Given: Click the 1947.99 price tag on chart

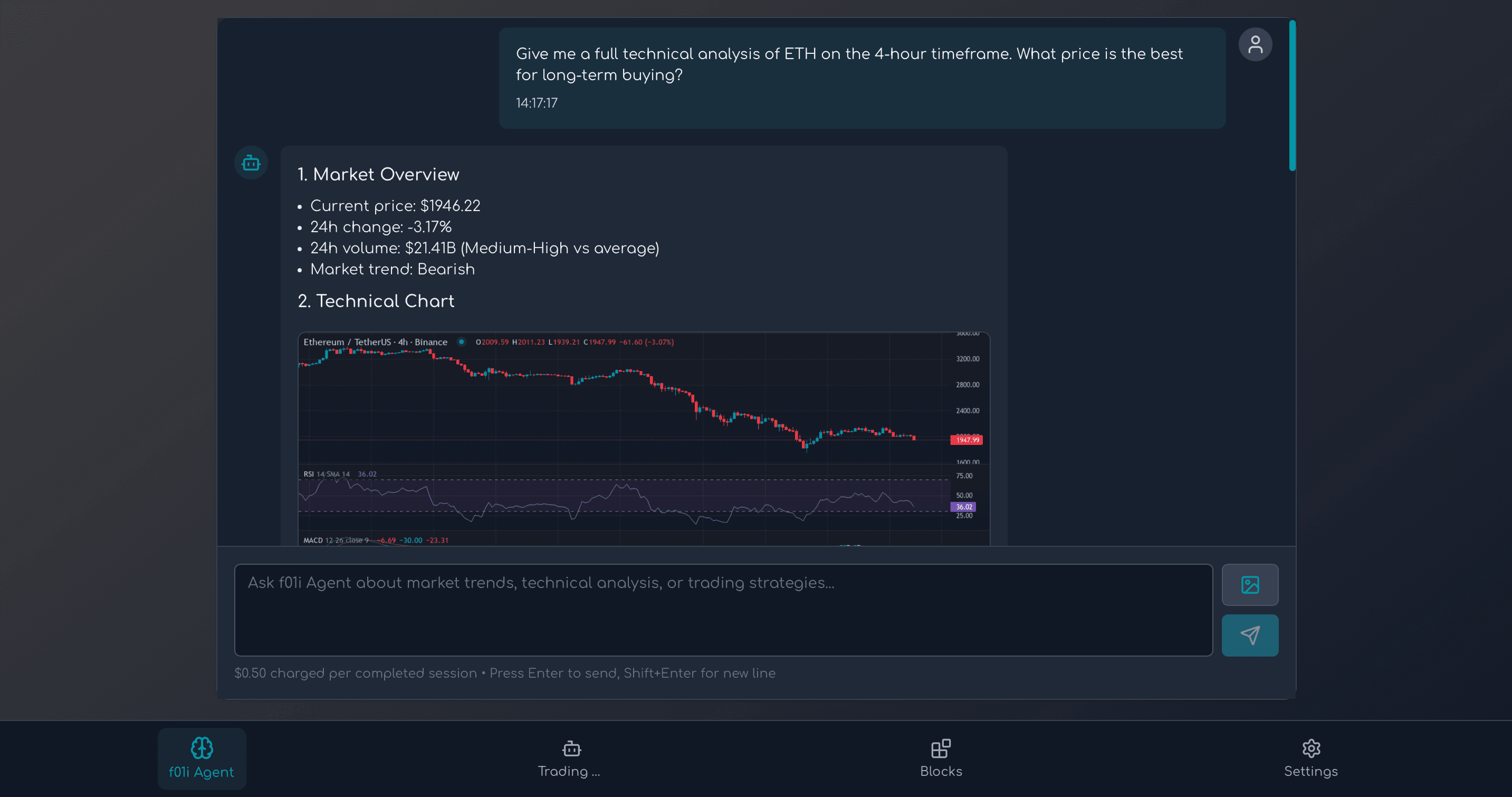Looking at the screenshot, I should coord(966,439).
